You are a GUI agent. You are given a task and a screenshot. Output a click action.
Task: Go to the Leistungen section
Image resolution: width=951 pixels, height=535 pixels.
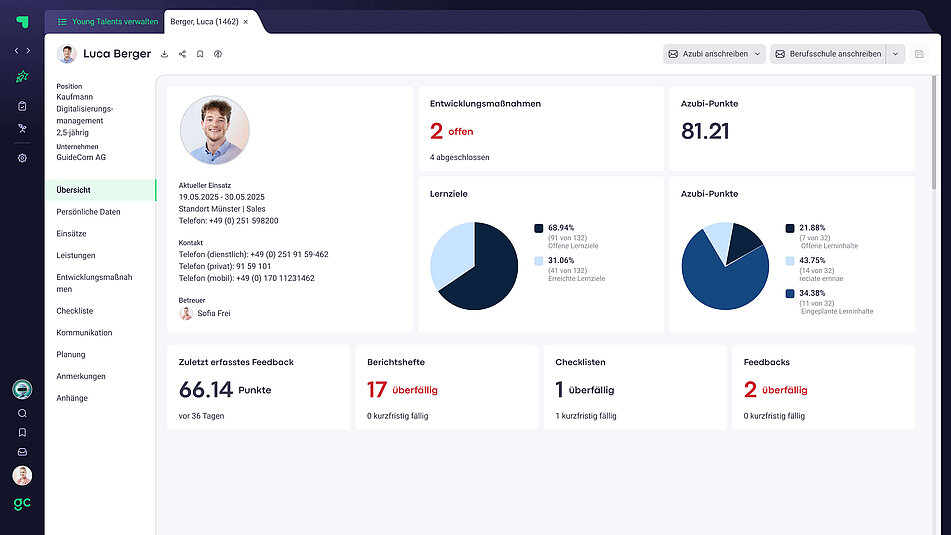coord(76,256)
